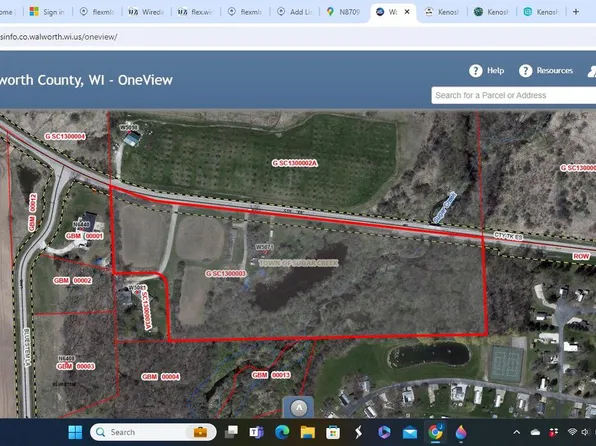
Task: Close the active OneView browser tab
Action: [x=407, y=12]
